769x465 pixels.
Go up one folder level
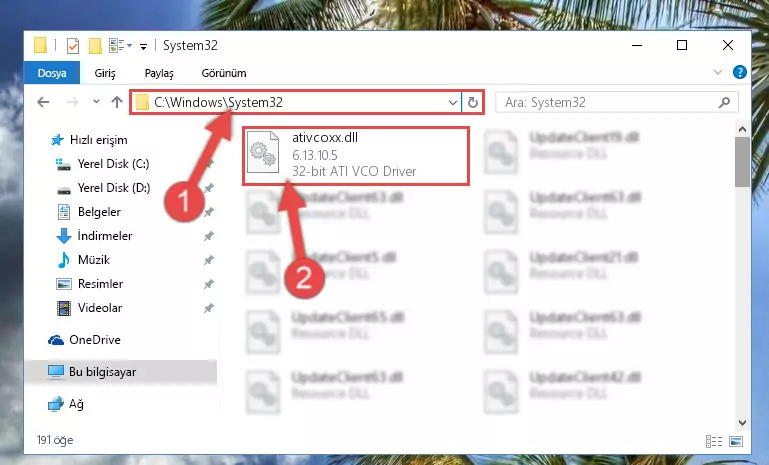point(117,102)
